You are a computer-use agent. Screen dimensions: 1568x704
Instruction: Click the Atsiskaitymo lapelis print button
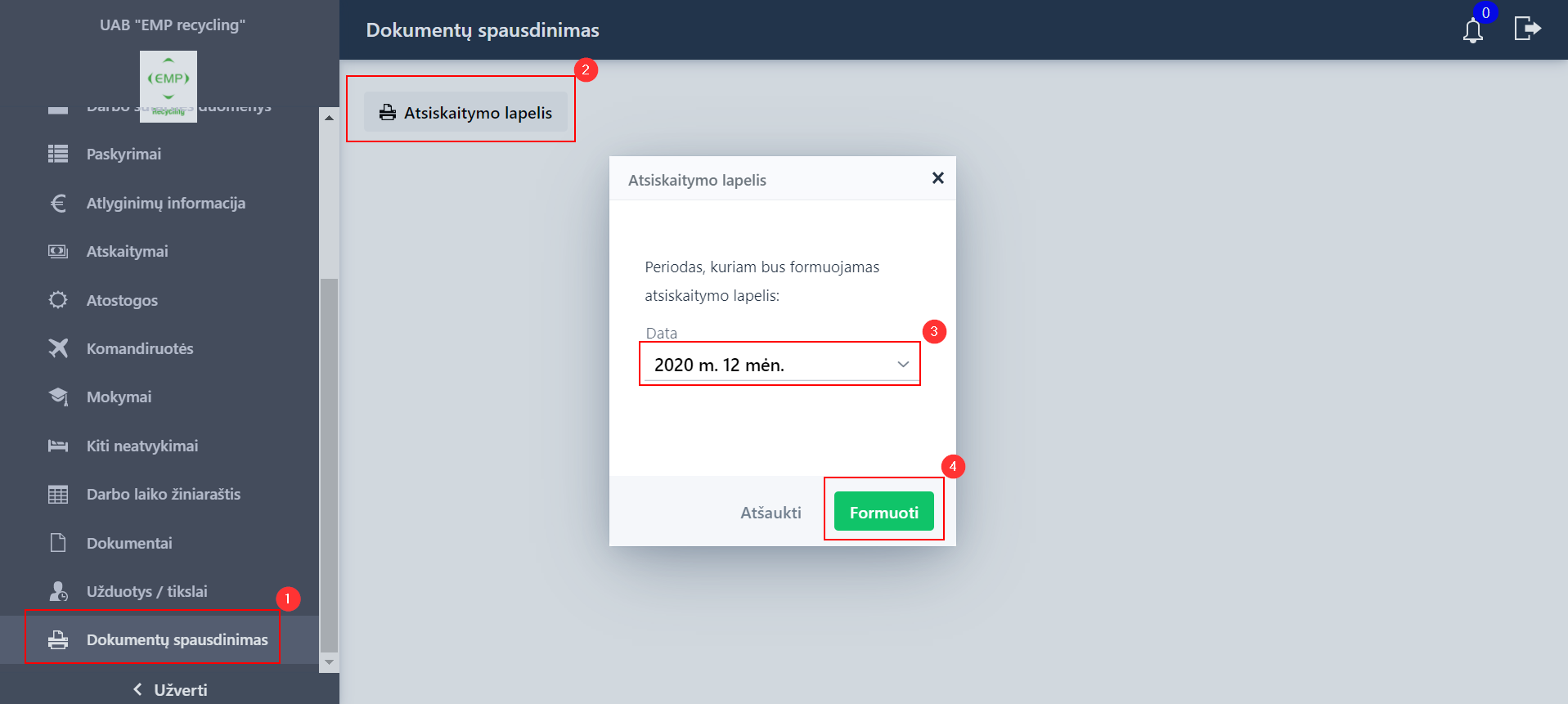465,113
